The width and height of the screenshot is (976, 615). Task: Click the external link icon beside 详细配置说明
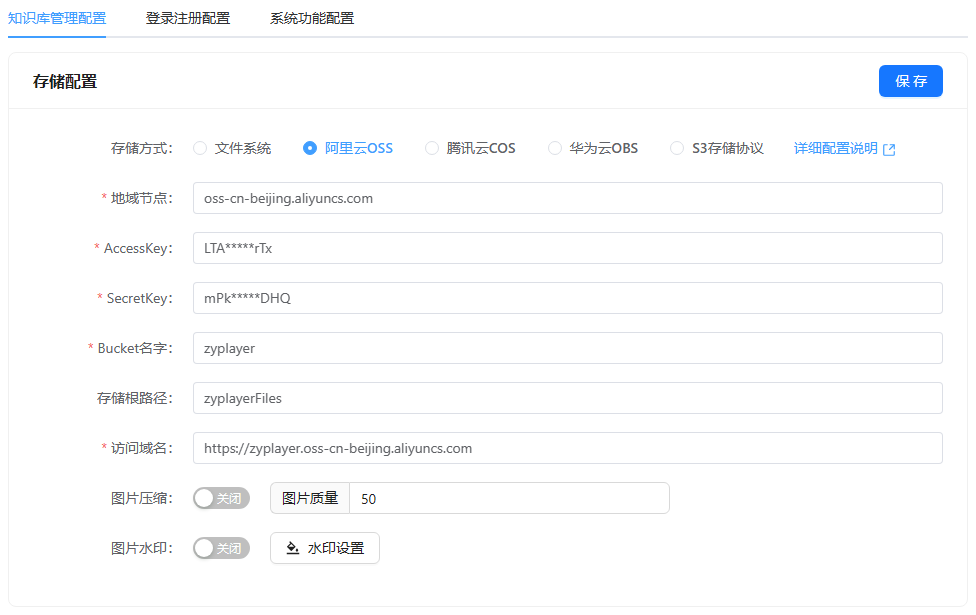889,149
